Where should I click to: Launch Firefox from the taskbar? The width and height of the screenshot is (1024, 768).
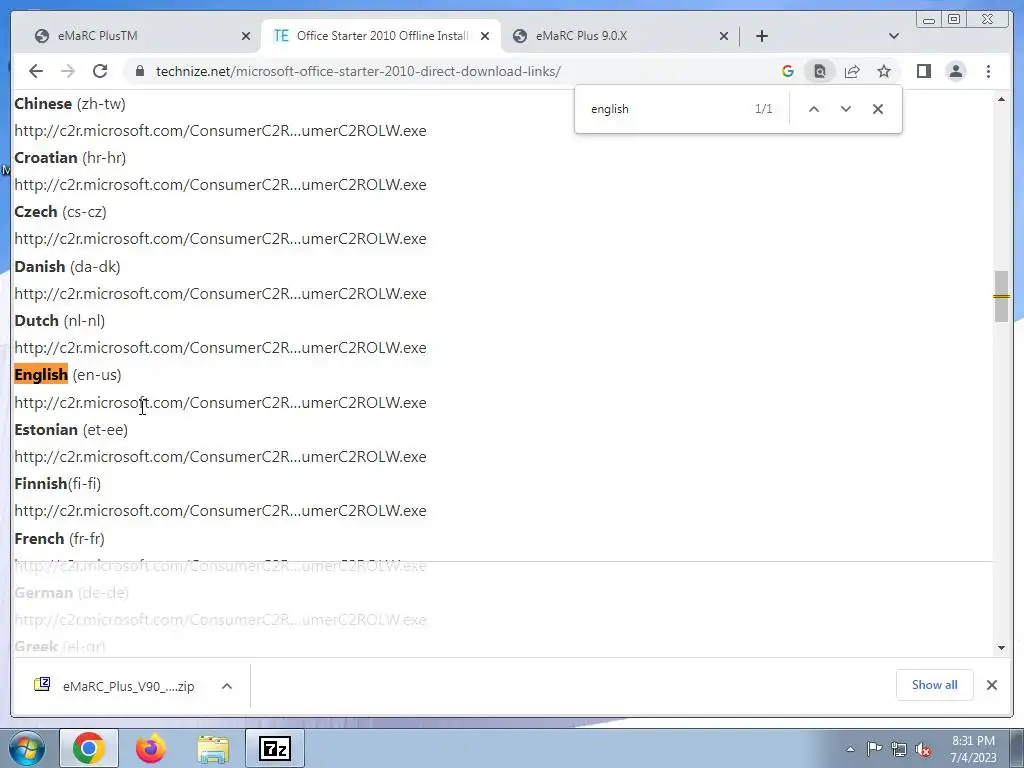(x=151, y=748)
